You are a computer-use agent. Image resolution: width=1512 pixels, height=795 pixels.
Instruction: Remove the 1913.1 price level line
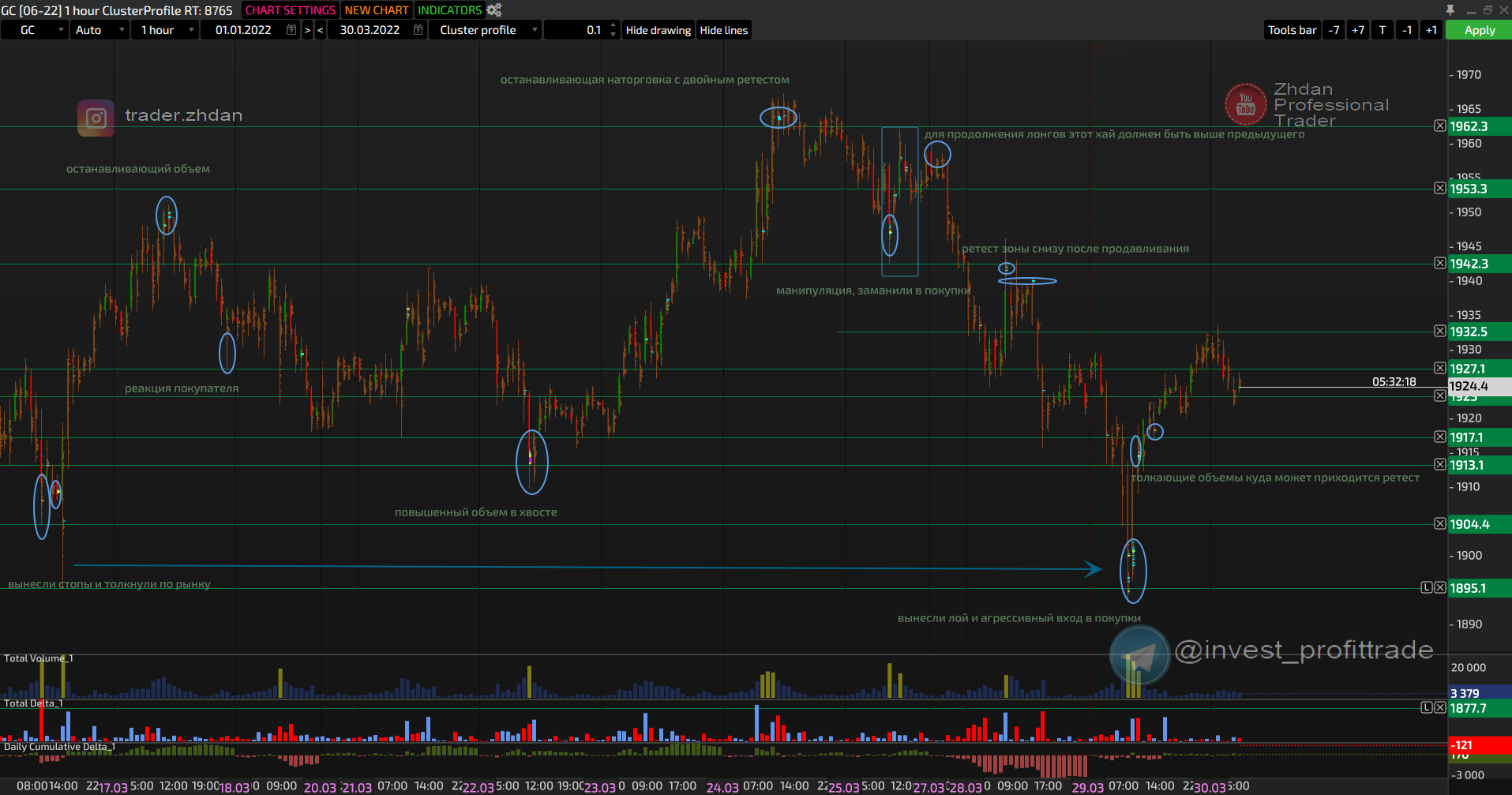tap(1440, 465)
